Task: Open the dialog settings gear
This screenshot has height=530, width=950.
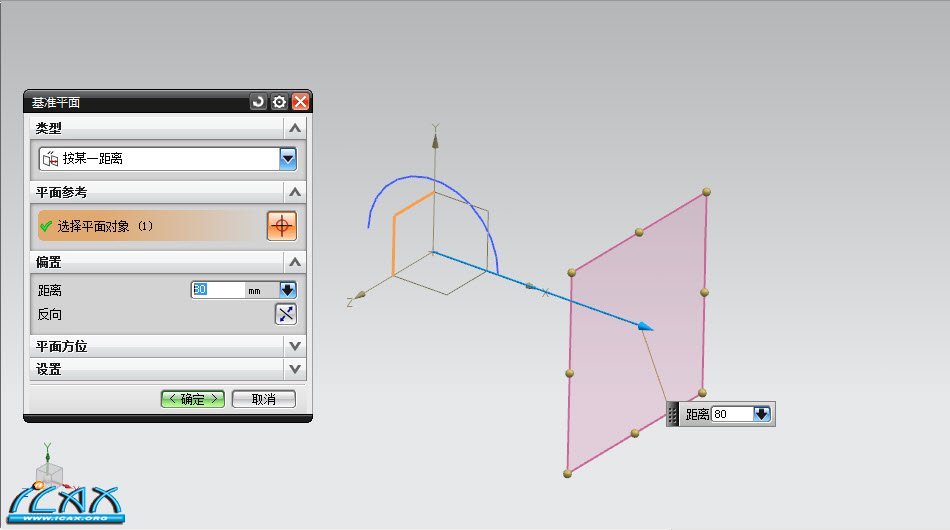Action: point(279,102)
